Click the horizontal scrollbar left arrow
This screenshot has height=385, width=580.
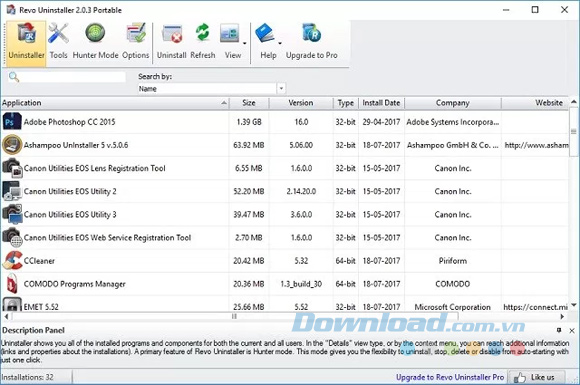tap(6, 317)
